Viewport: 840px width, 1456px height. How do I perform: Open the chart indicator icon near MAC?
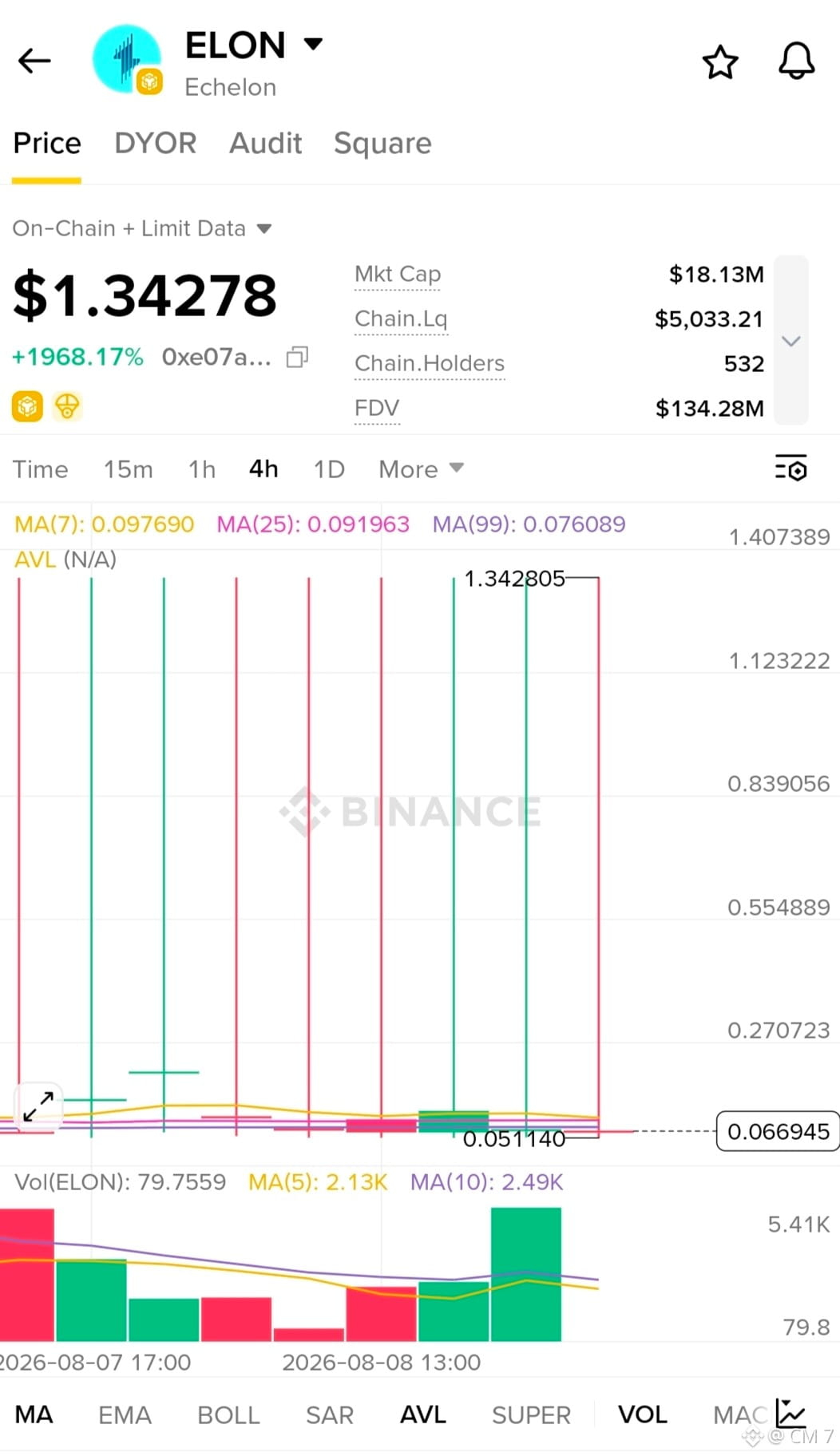[x=790, y=1413]
